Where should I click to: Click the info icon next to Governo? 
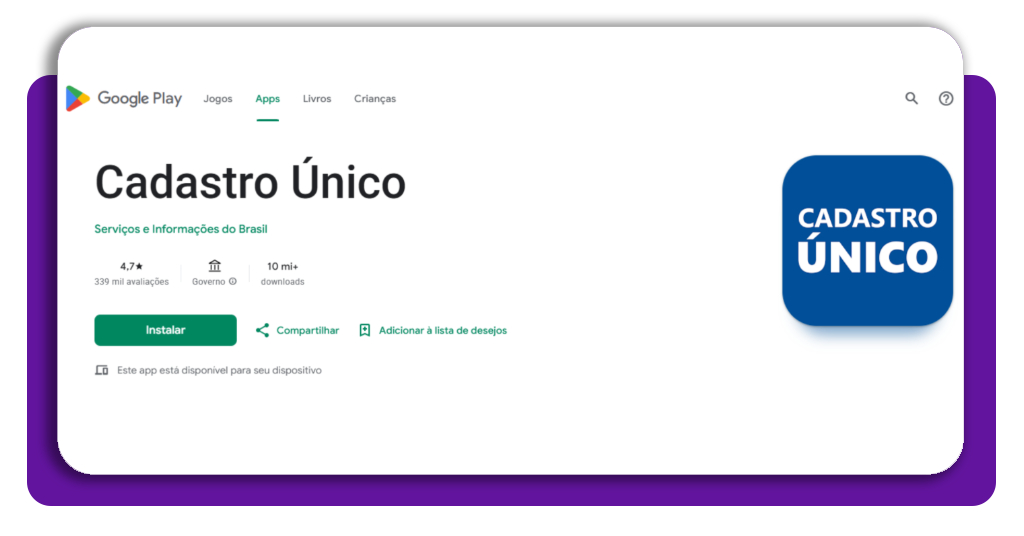232,281
